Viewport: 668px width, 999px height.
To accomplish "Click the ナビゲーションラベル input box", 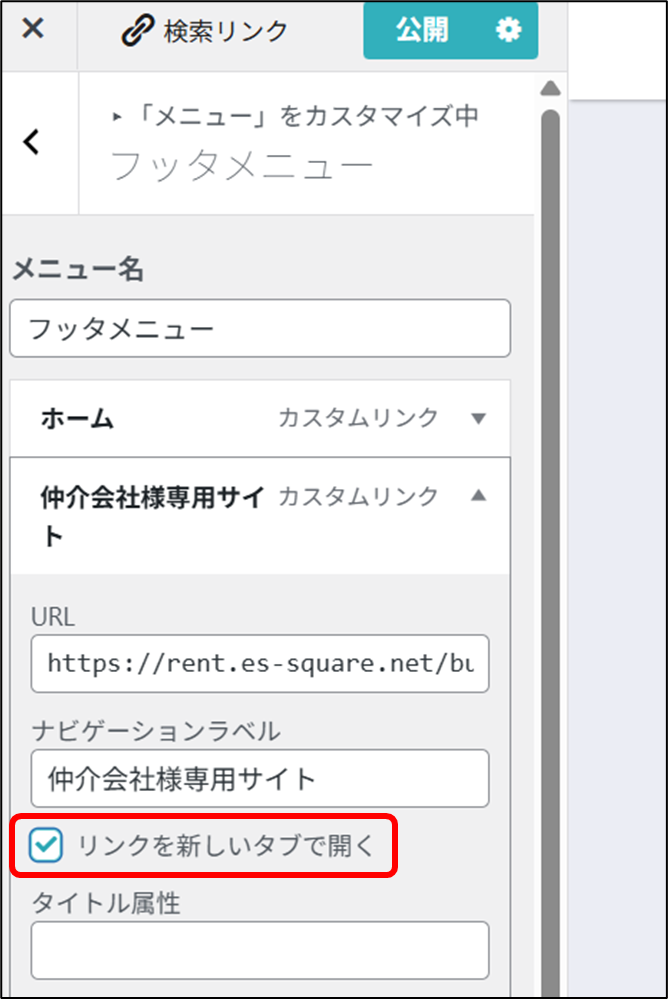I will click(x=260, y=778).
